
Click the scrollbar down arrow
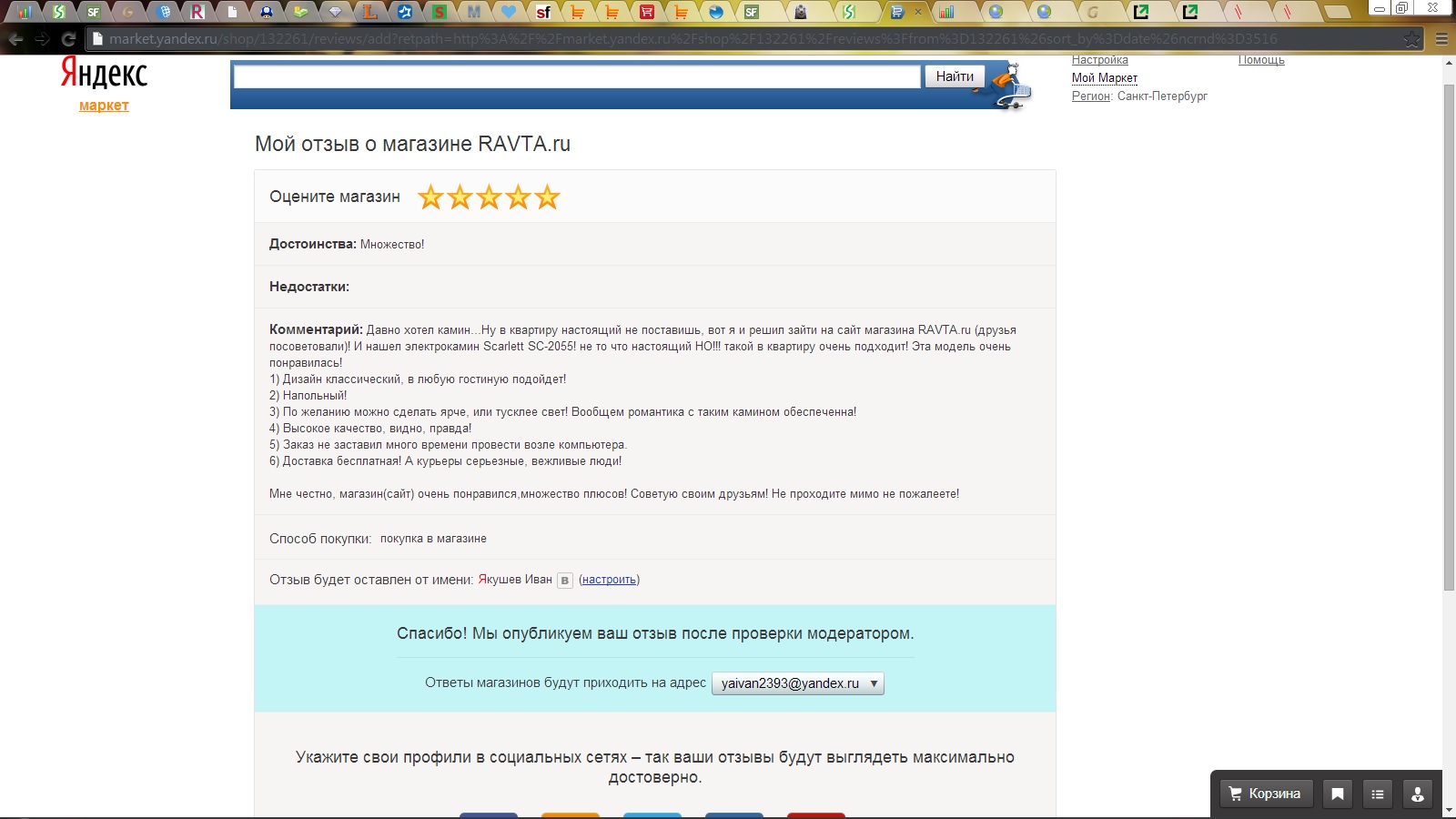(1449, 809)
